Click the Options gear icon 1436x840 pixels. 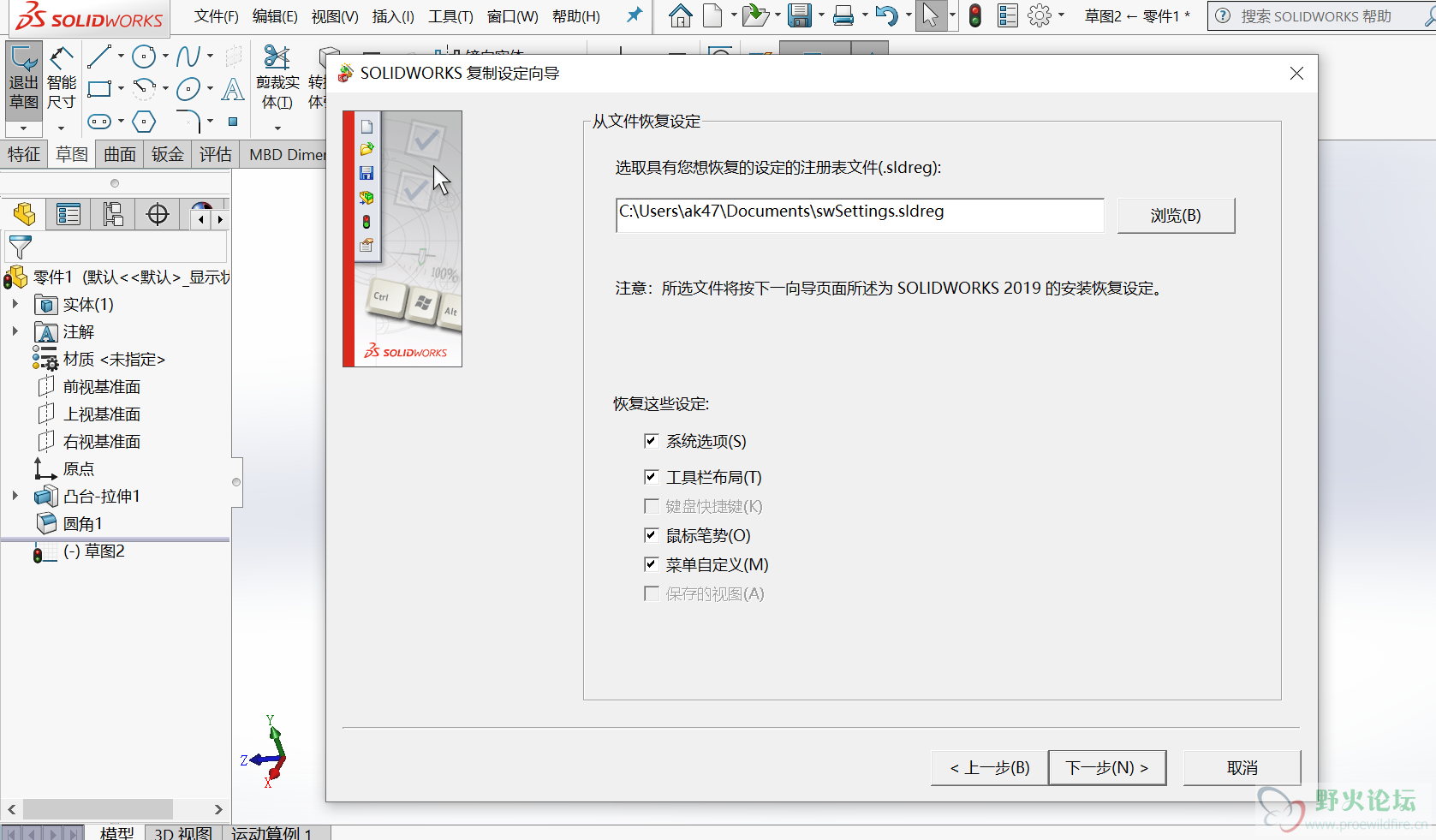point(1040,15)
